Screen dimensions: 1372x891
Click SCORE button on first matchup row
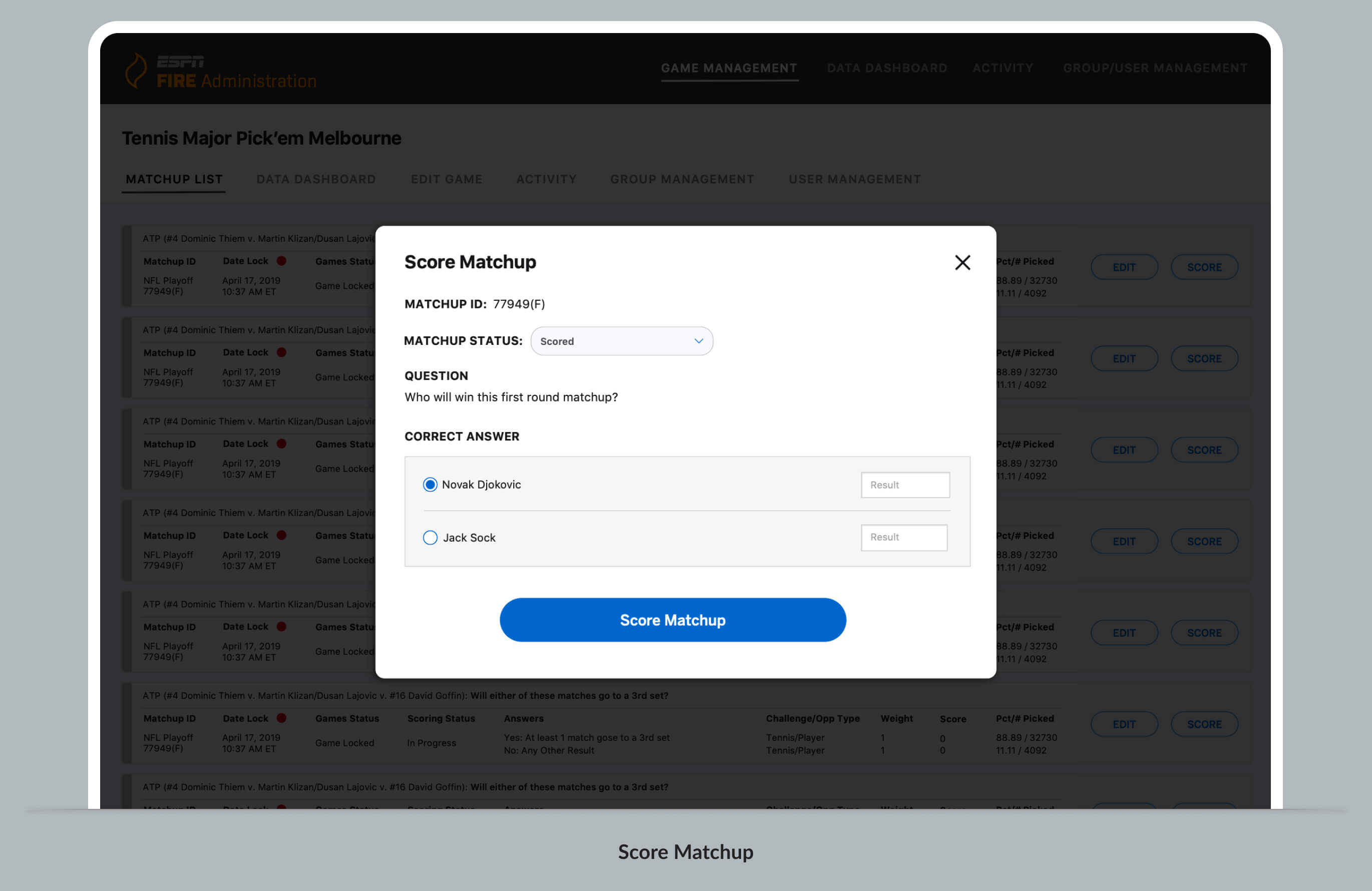[x=1204, y=267]
